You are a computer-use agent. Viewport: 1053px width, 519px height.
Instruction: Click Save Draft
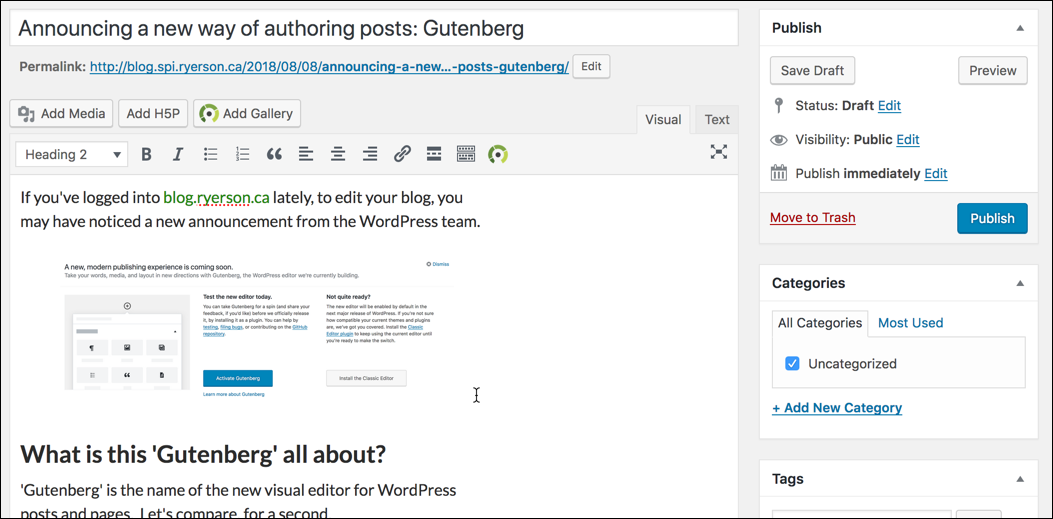pos(813,70)
